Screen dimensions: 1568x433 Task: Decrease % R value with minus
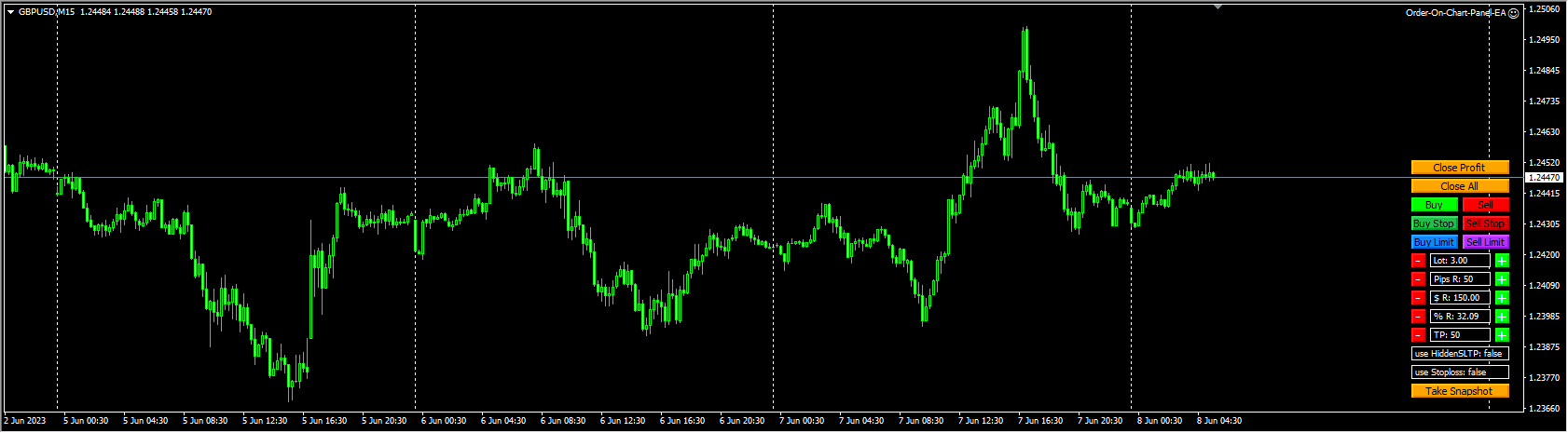click(1418, 317)
